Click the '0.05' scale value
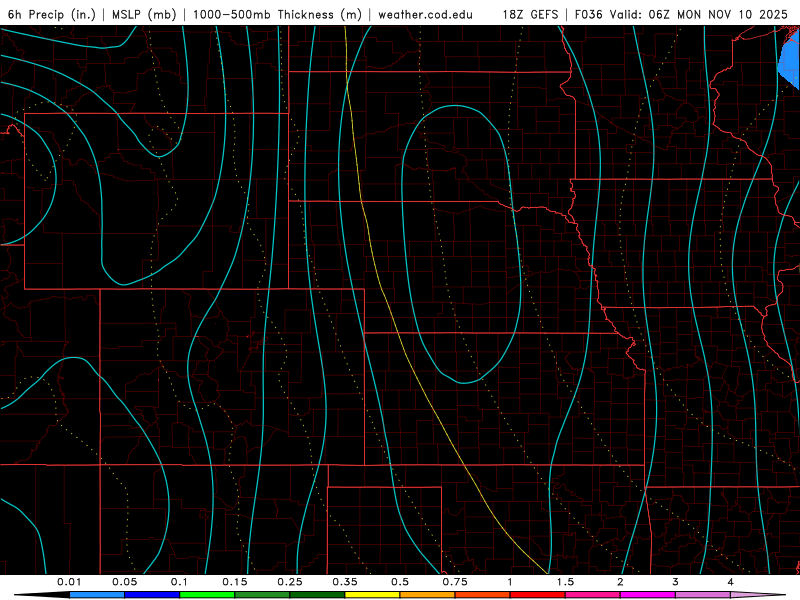The width and height of the screenshot is (800, 600). click(124, 582)
